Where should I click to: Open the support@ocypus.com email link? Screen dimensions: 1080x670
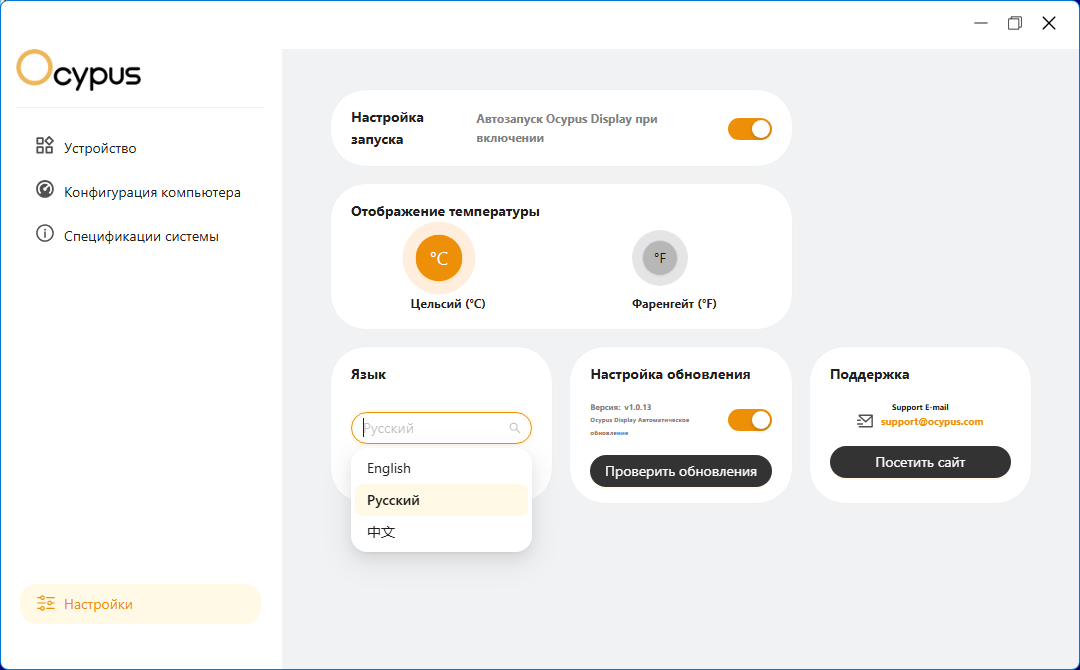(931, 421)
